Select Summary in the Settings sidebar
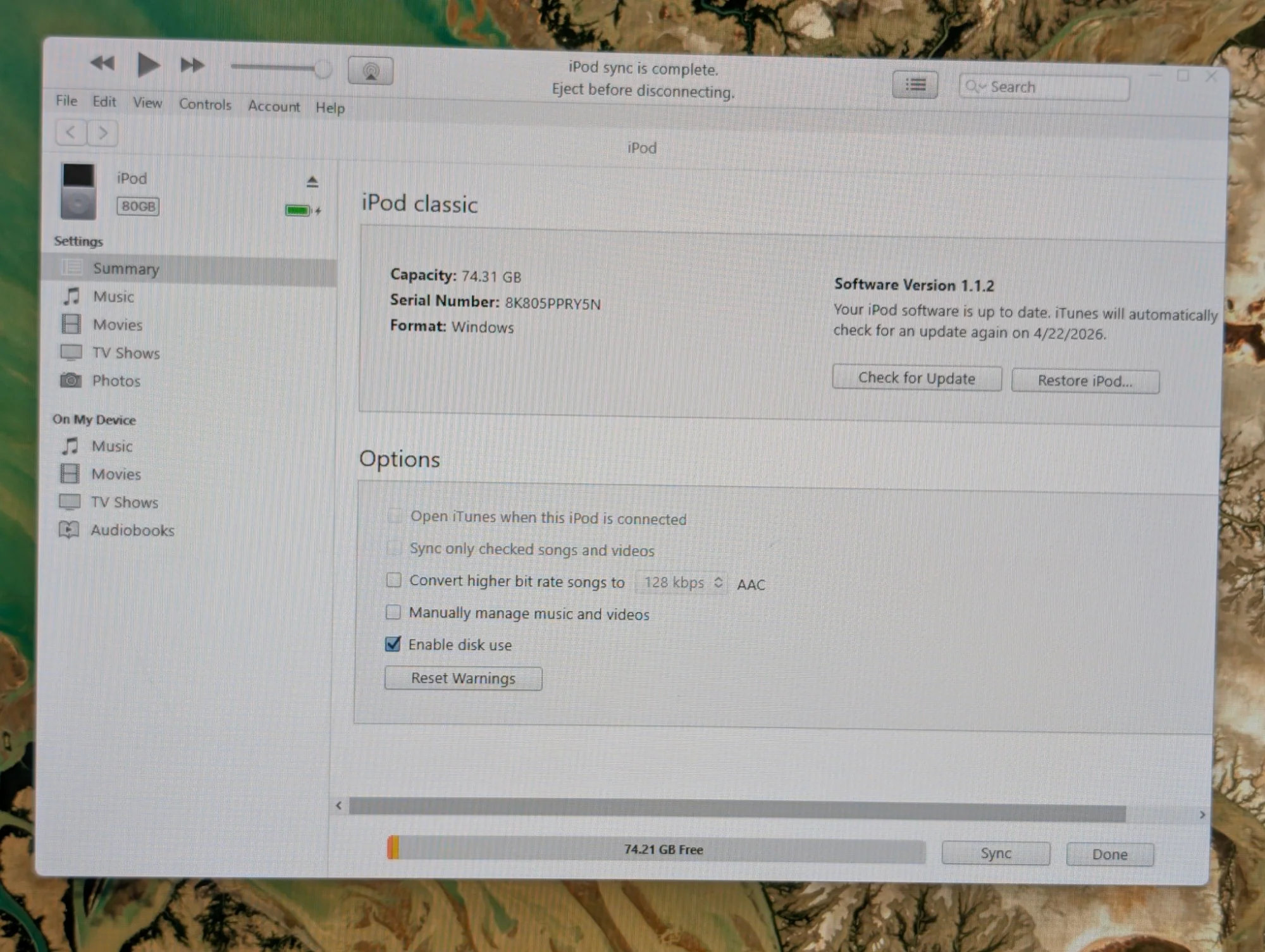The image size is (1265, 952). click(x=188, y=269)
